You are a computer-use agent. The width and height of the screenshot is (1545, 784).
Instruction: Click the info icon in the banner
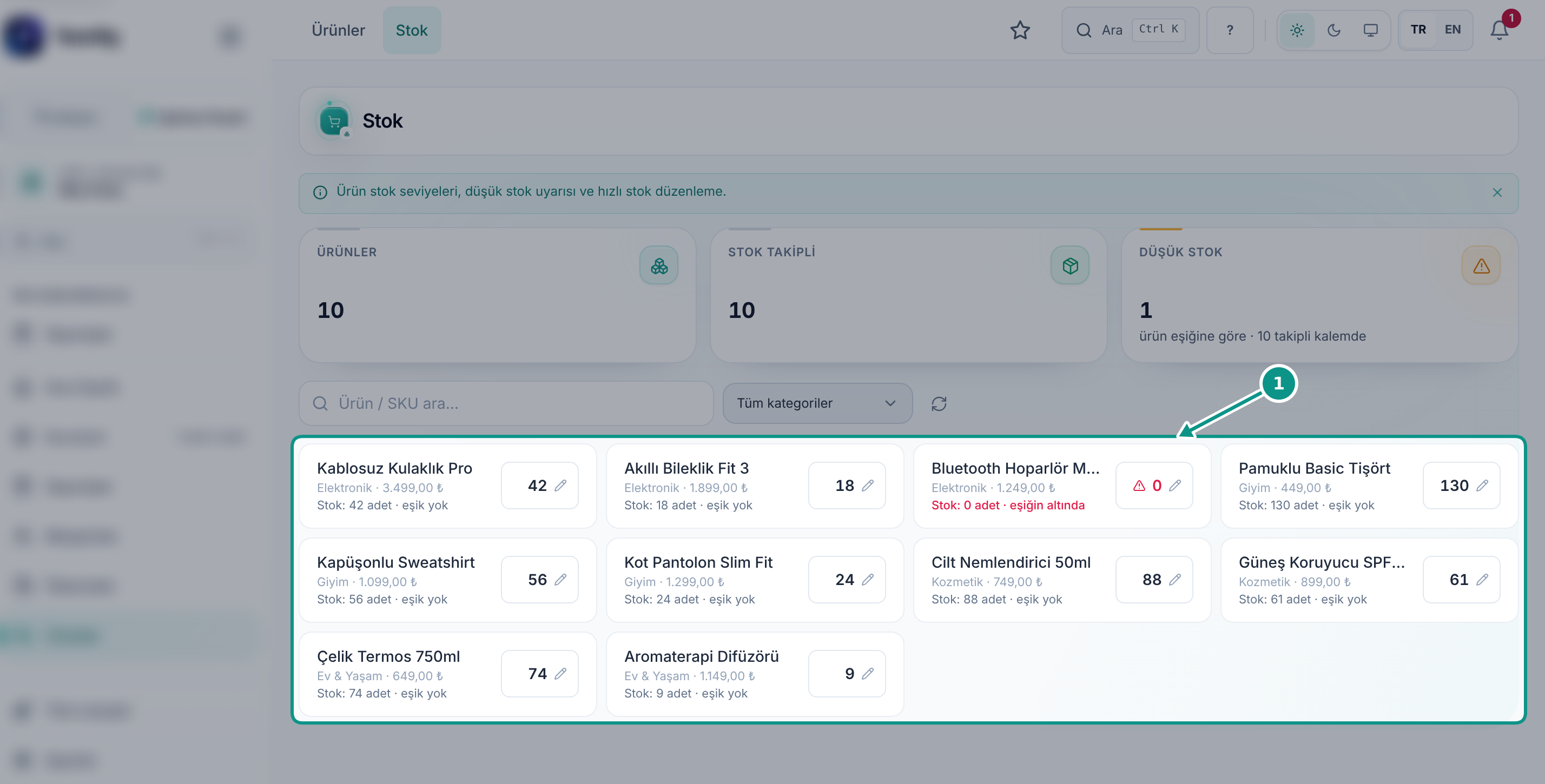(320, 192)
